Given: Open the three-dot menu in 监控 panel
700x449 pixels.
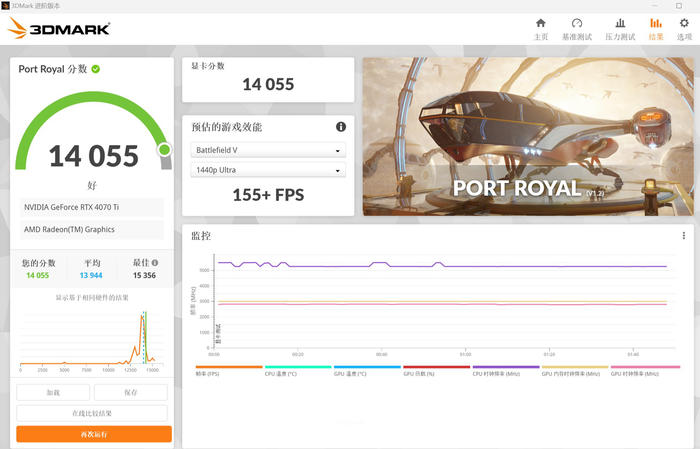Looking at the screenshot, I should point(684,236).
